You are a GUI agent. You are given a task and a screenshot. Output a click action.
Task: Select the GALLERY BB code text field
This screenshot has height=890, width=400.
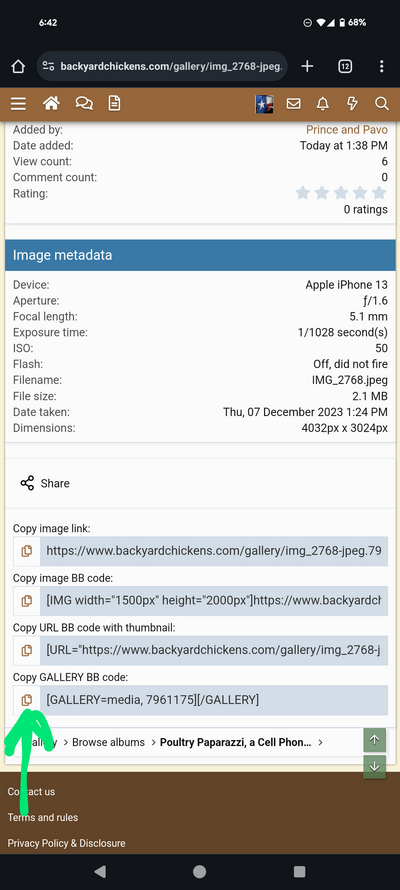click(214, 700)
